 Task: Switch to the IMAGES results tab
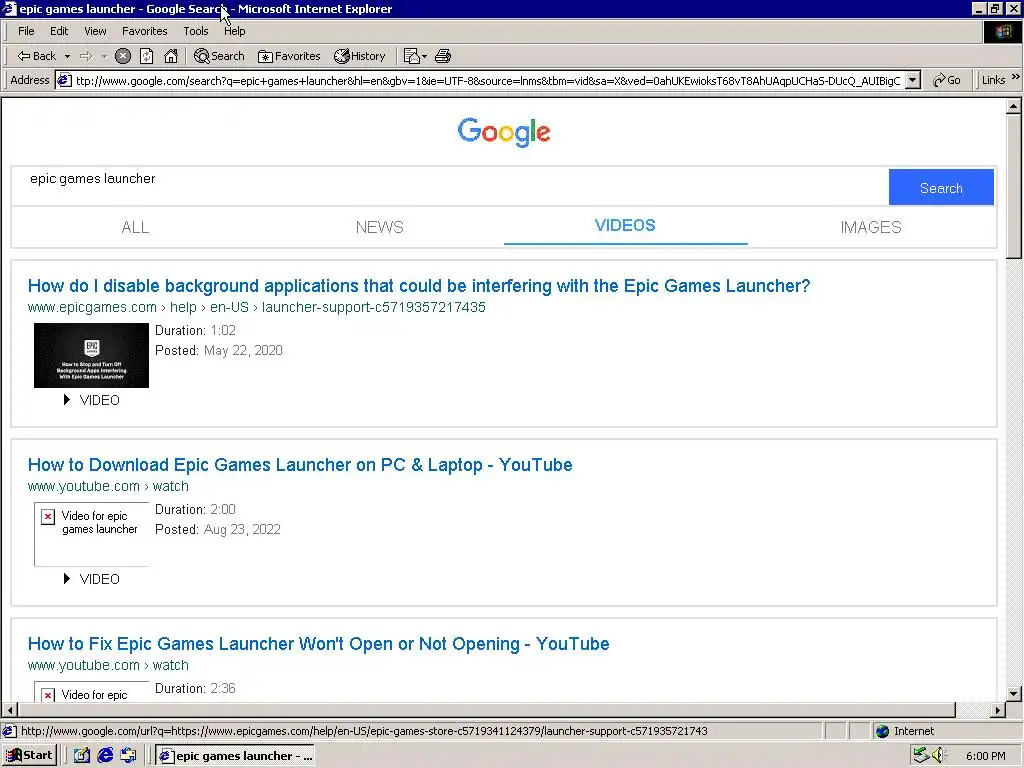pyautogui.click(x=871, y=227)
